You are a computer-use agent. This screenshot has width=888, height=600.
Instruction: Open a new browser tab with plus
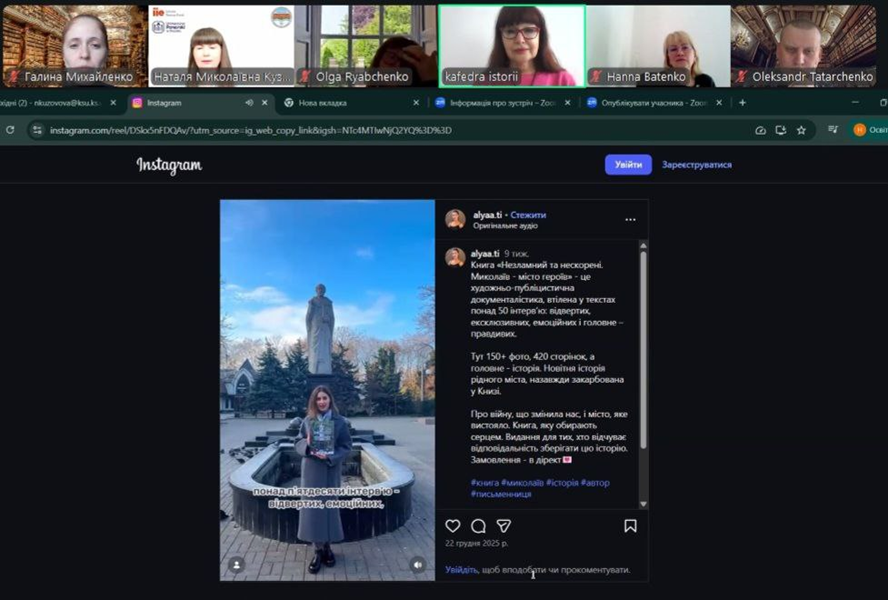742,102
